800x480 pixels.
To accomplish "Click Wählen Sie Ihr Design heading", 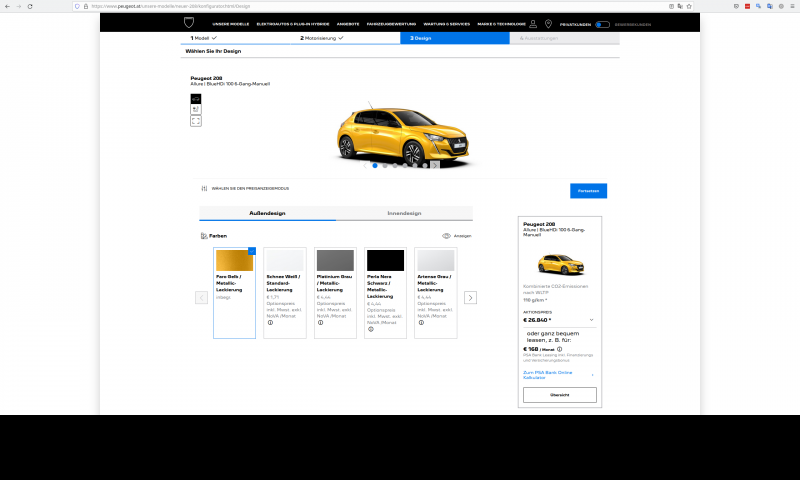I will point(213,51).
